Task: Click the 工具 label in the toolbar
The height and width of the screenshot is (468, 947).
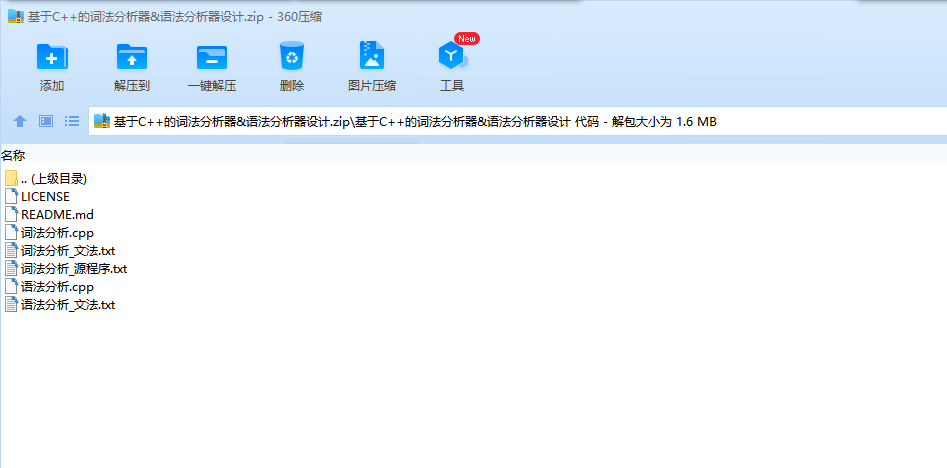Action: tap(452, 86)
